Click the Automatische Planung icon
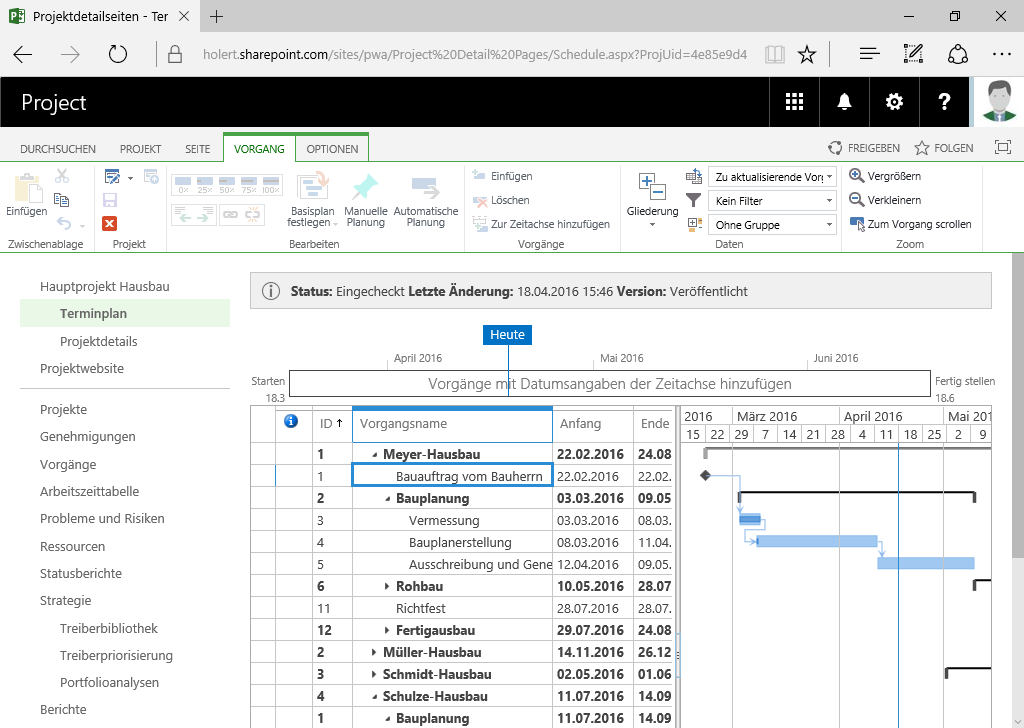 pyautogui.click(x=425, y=187)
